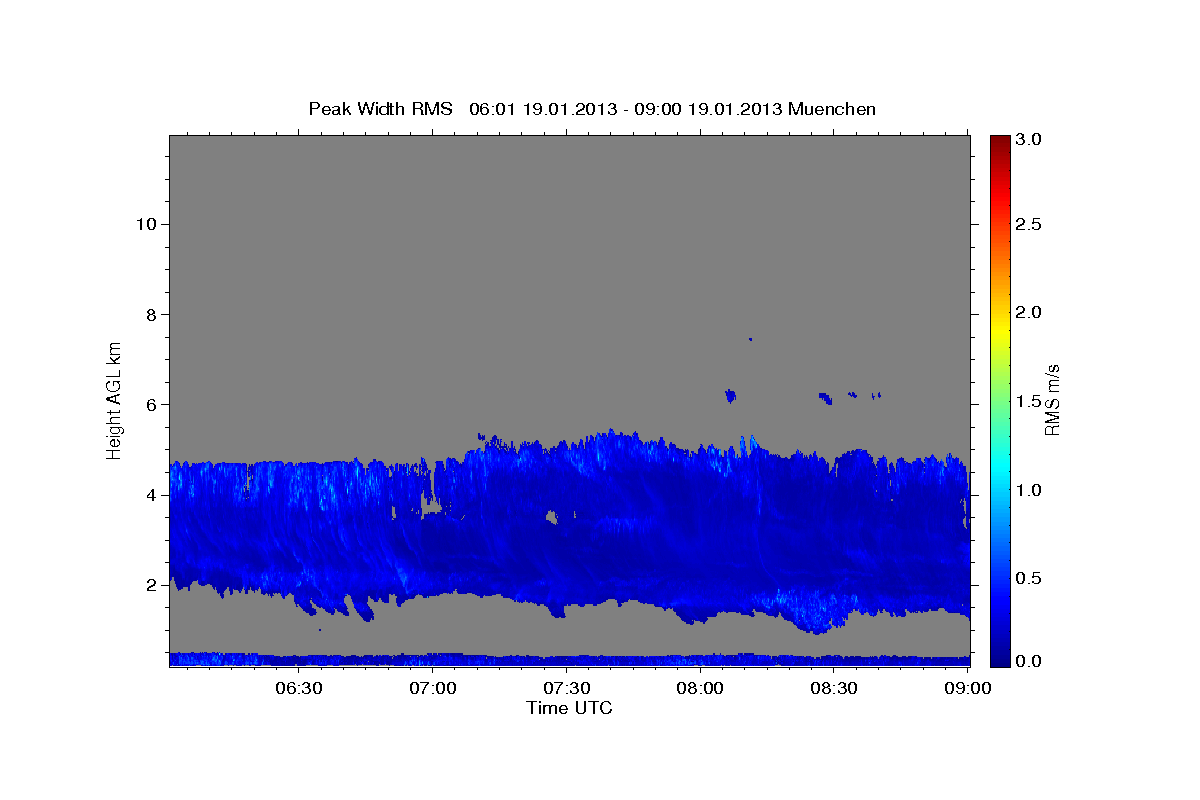Click the colorbar label '2.5'
1200x800 pixels.
1030,224
